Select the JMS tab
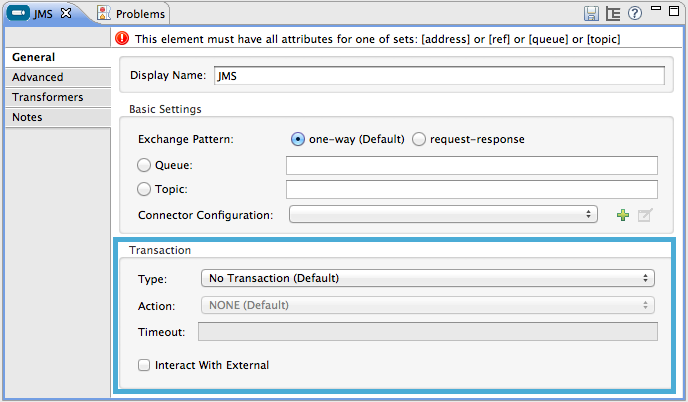Screen dimensions: 688x402 (x=43, y=14)
